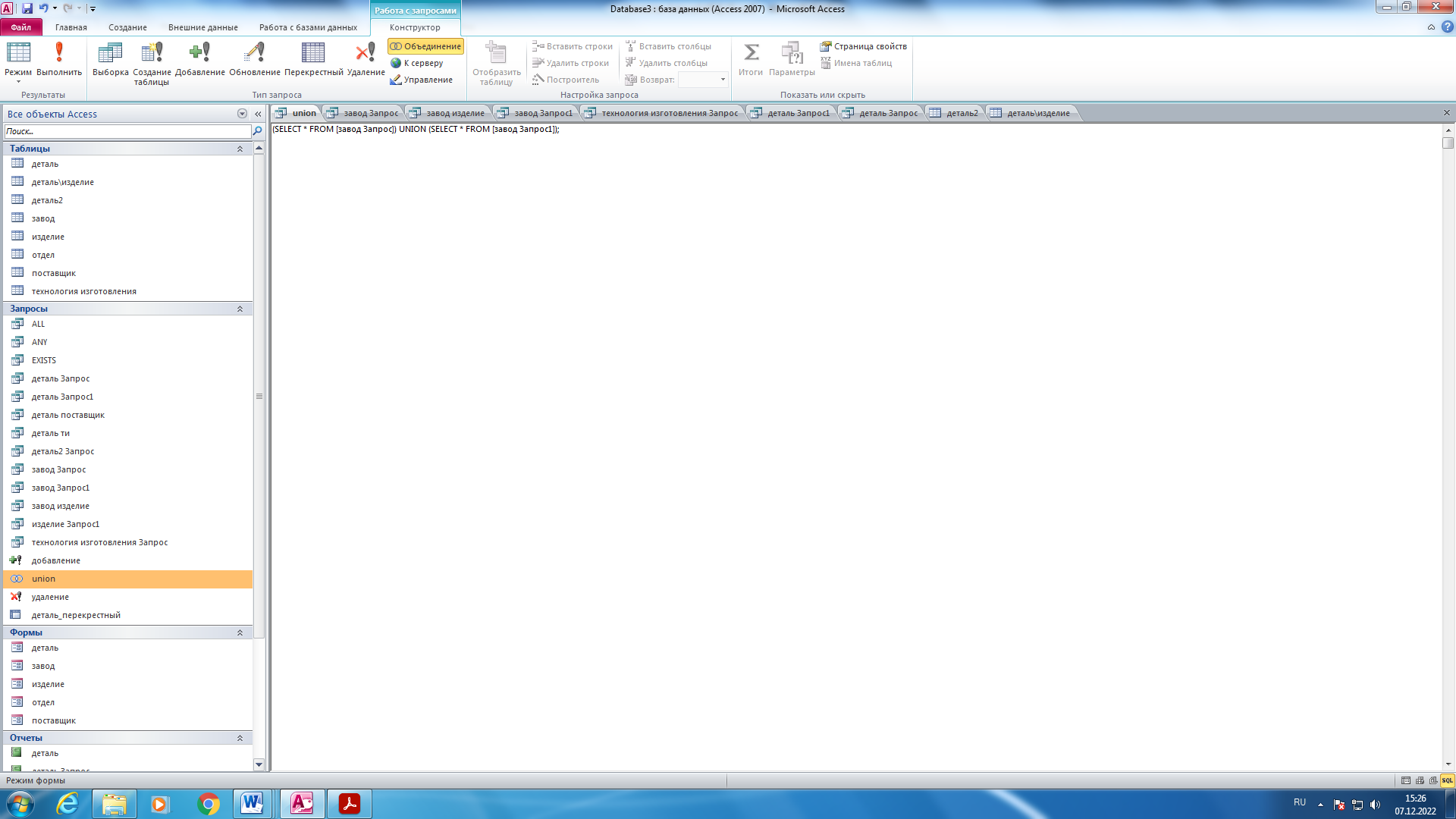Open Microsoft Word from taskbar

[253, 804]
